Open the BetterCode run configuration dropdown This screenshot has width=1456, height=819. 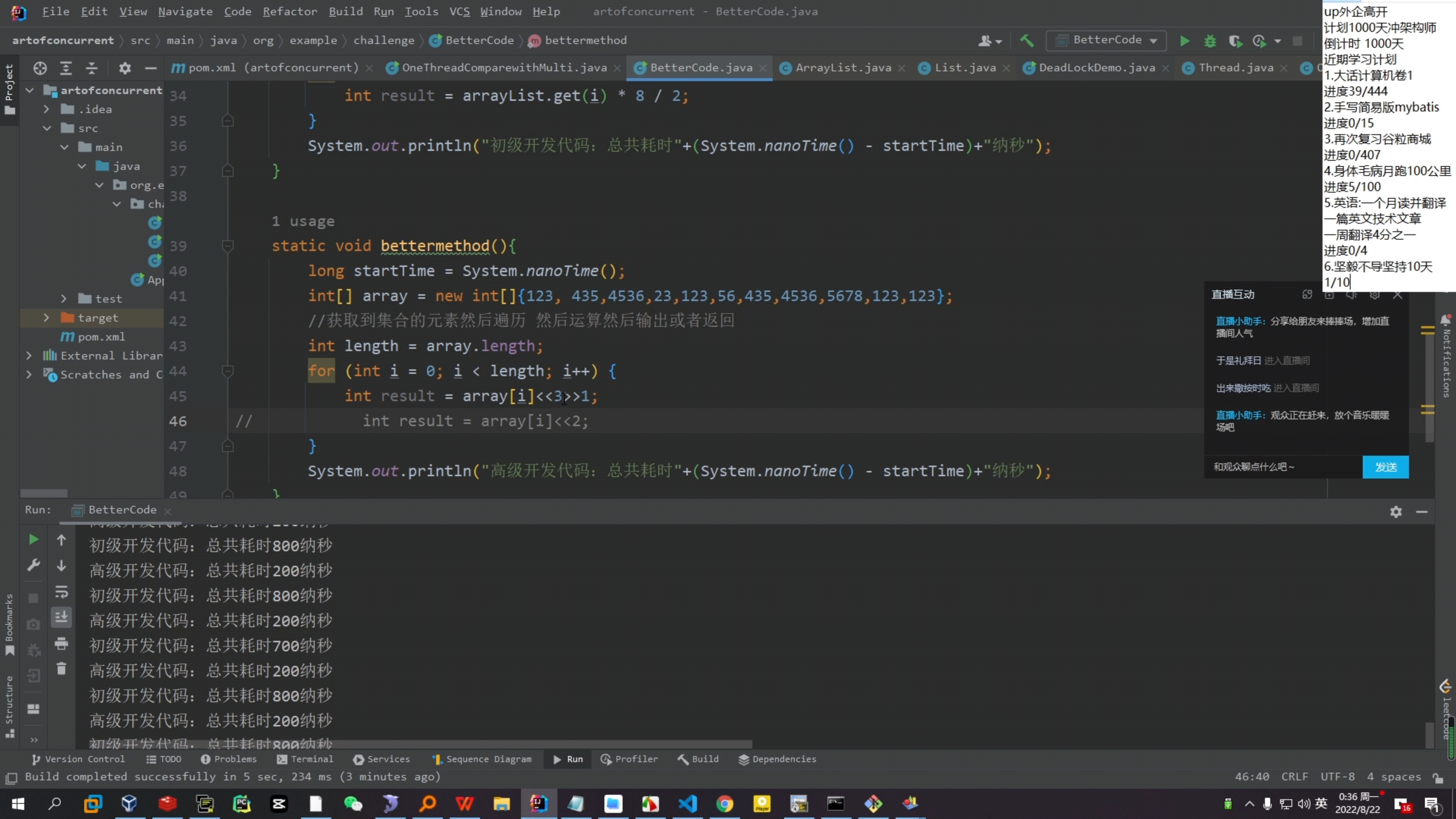1107,40
